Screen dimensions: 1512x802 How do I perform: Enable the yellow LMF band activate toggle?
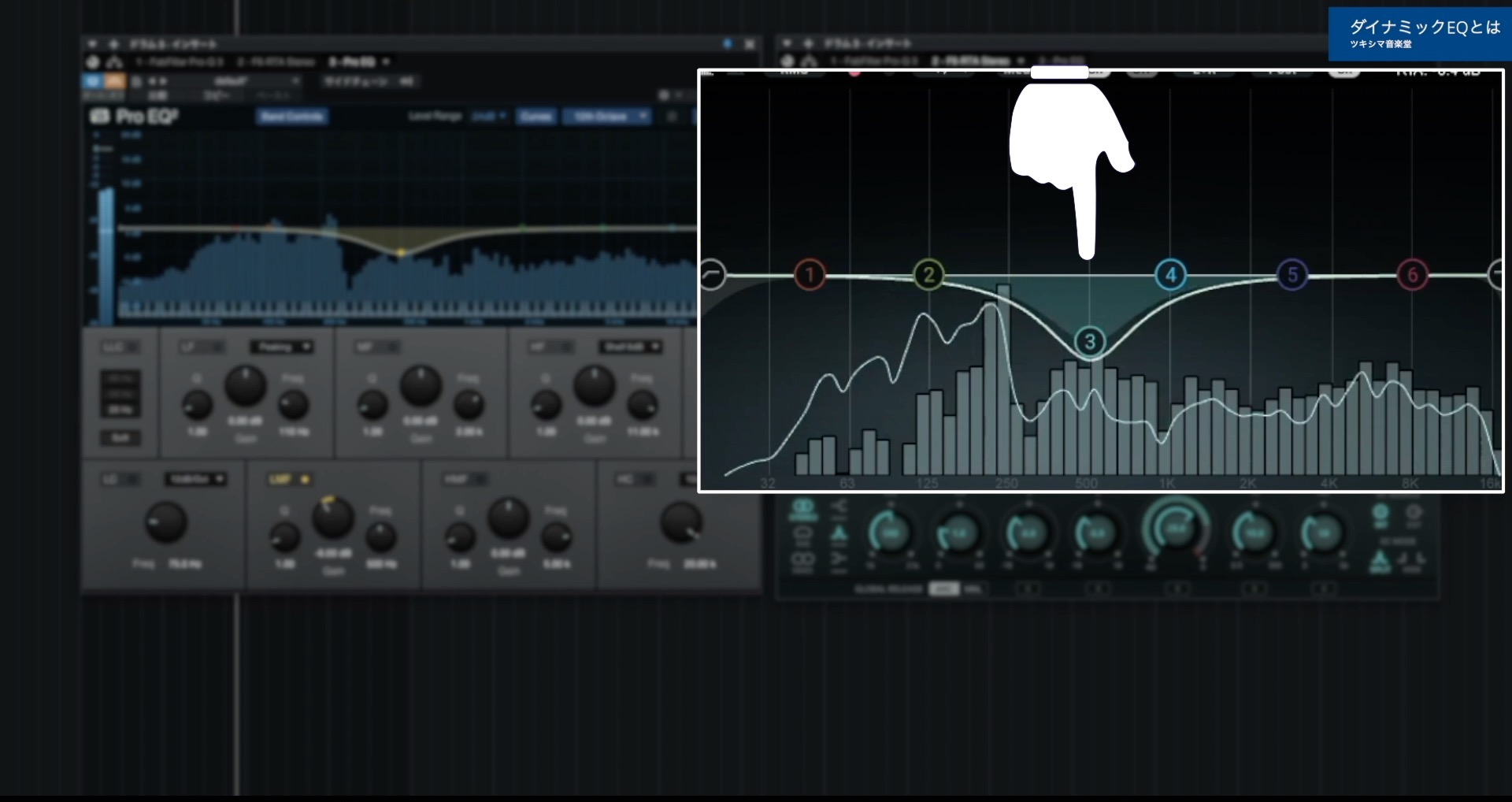pyautogui.click(x=306, y=479)
